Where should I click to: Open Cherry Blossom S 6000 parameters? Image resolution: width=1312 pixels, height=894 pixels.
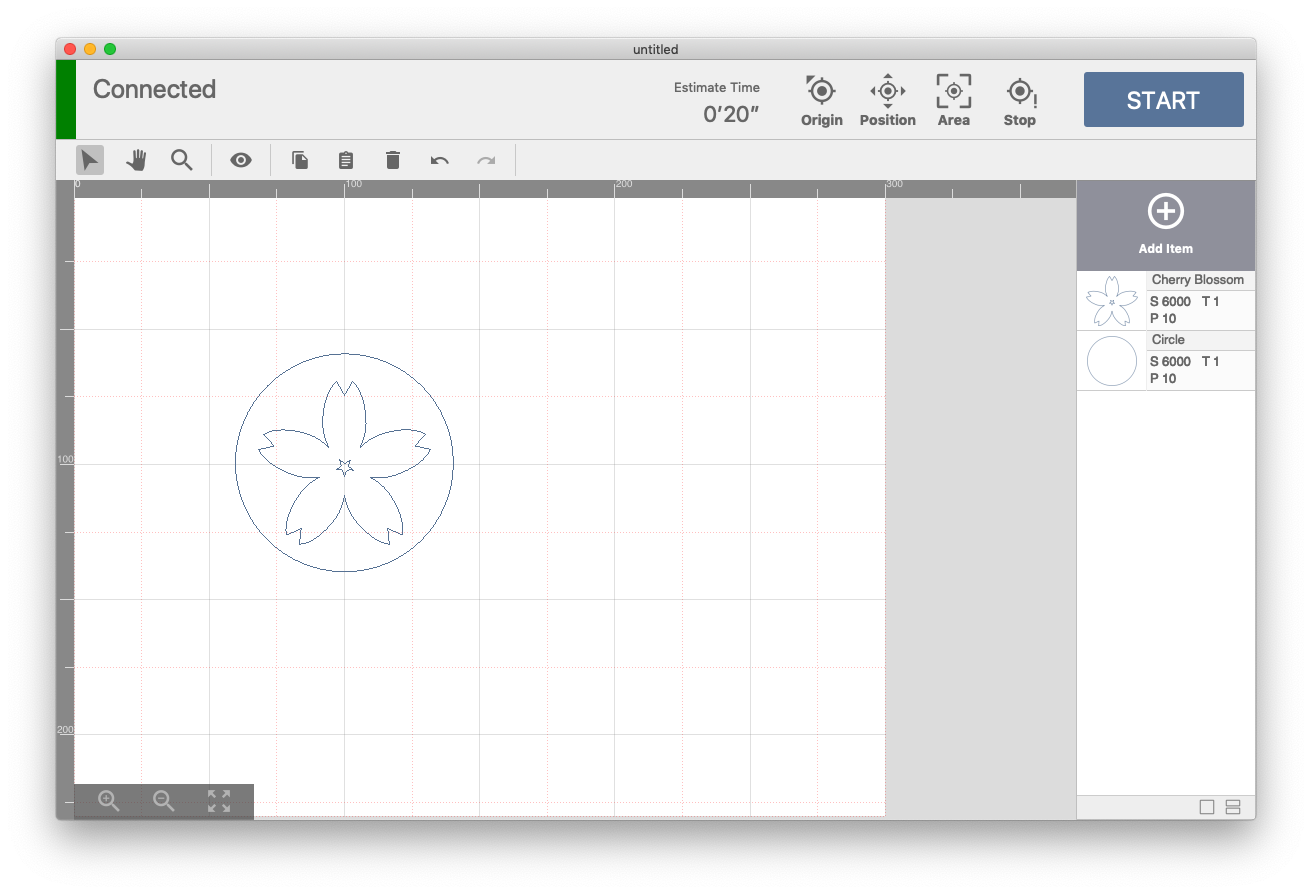point(1170,301)
